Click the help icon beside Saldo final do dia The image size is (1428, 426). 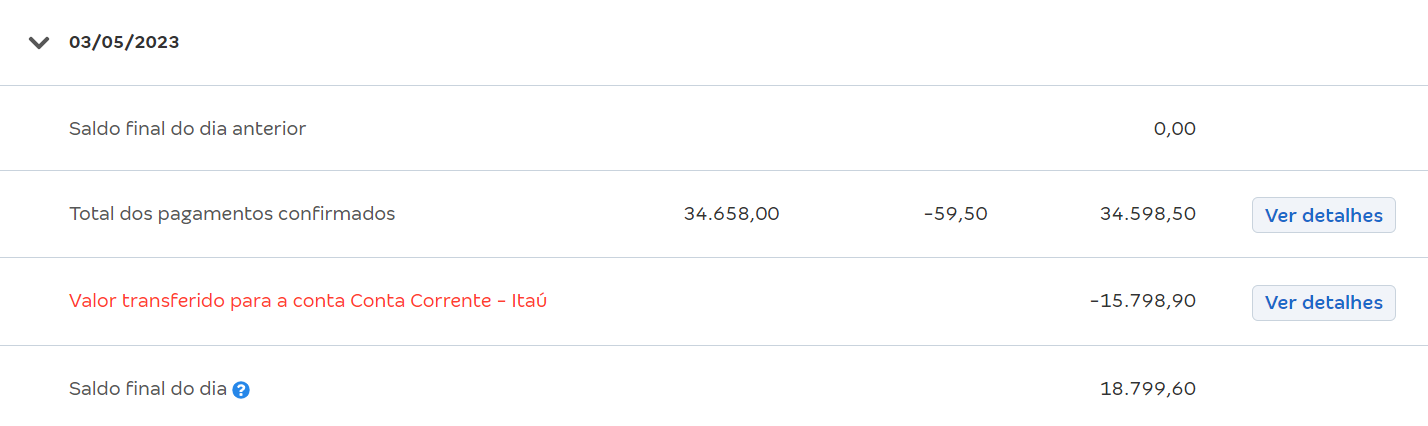tap(241, 390)
